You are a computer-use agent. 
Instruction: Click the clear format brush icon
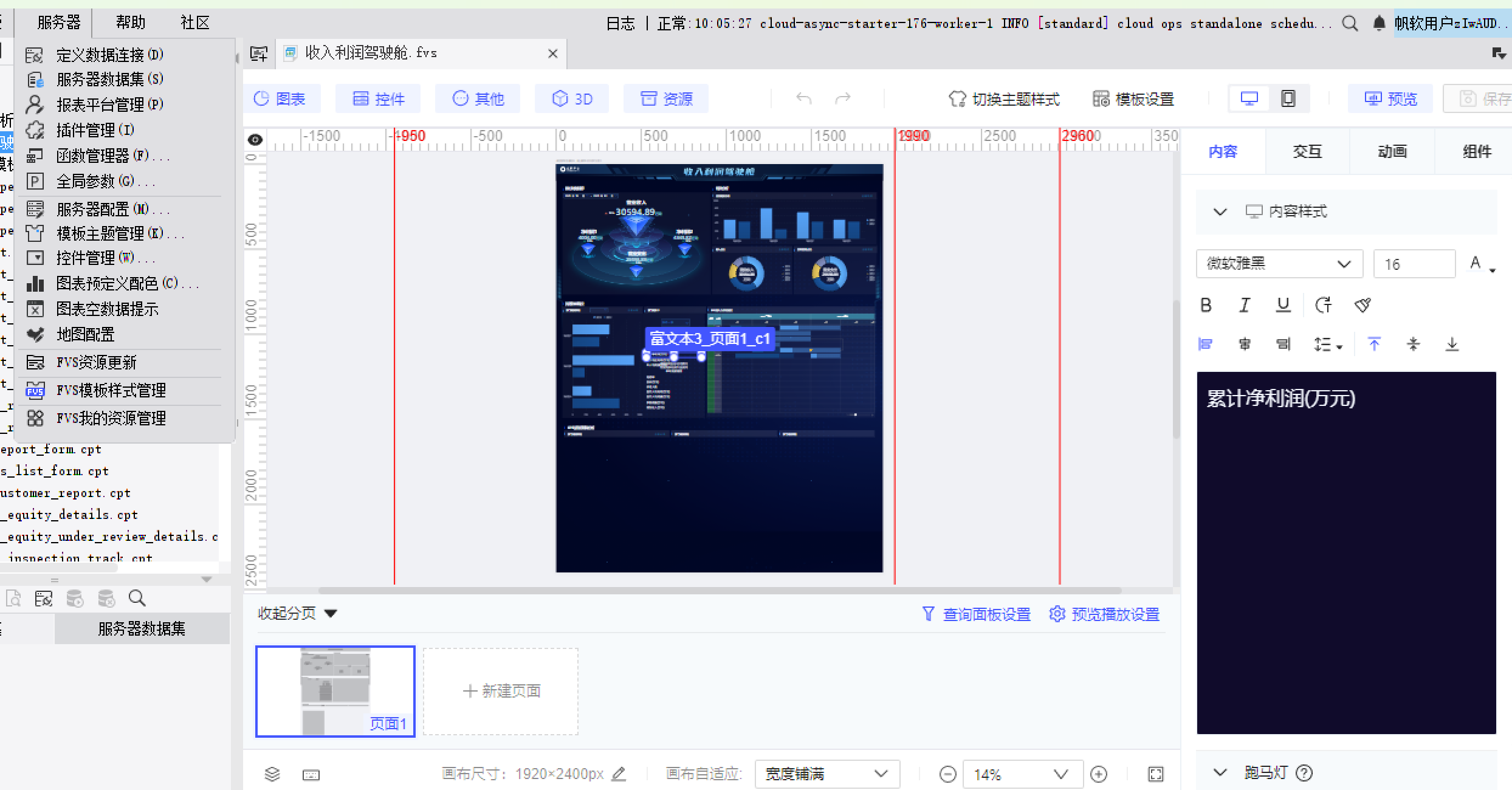point(1363,305)
